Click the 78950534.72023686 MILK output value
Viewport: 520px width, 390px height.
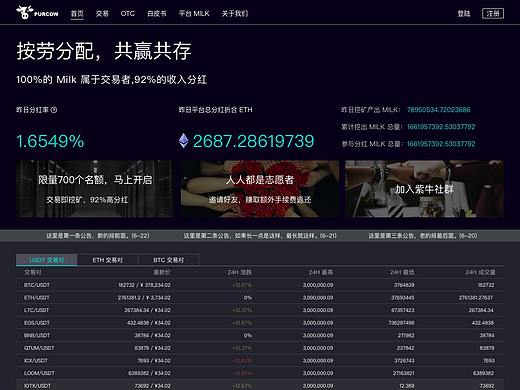pyautogui.click(x=439, y=110)
